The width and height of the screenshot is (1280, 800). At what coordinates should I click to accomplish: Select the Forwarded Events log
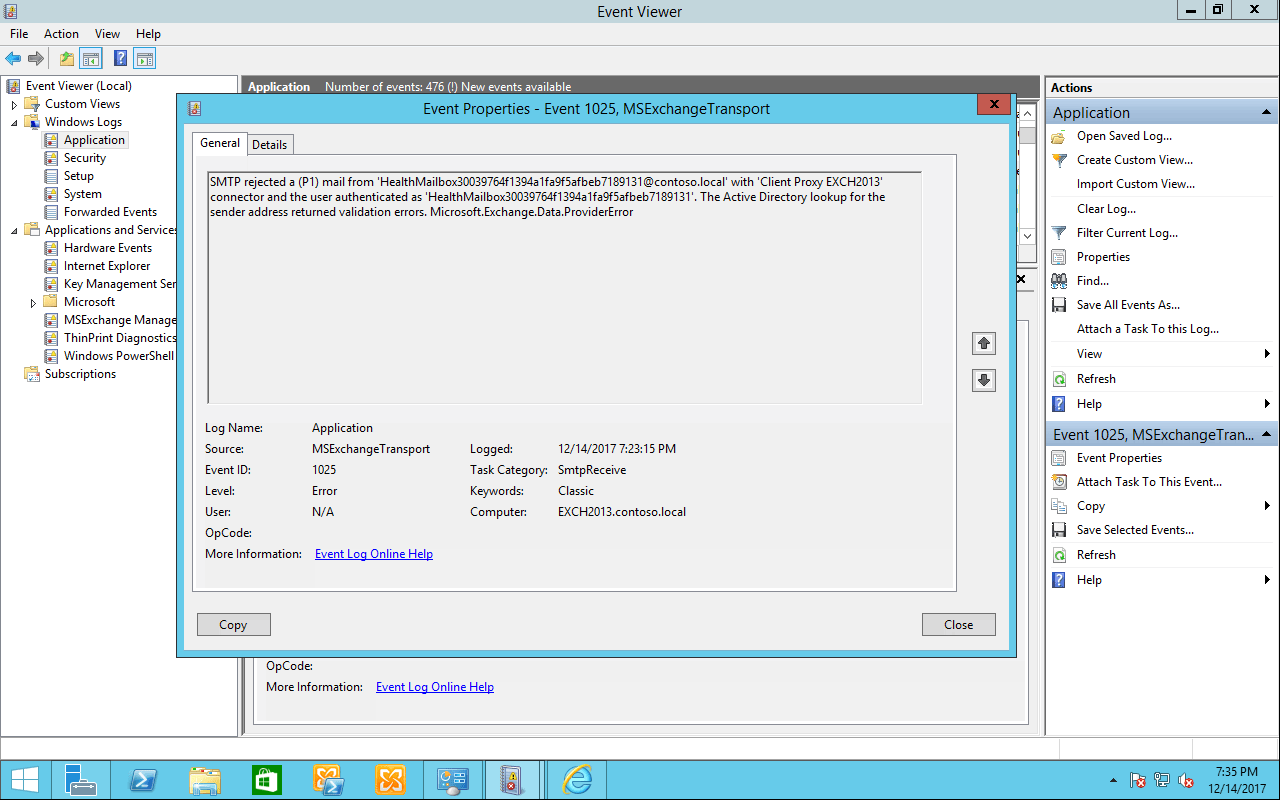tap(110, 212)
